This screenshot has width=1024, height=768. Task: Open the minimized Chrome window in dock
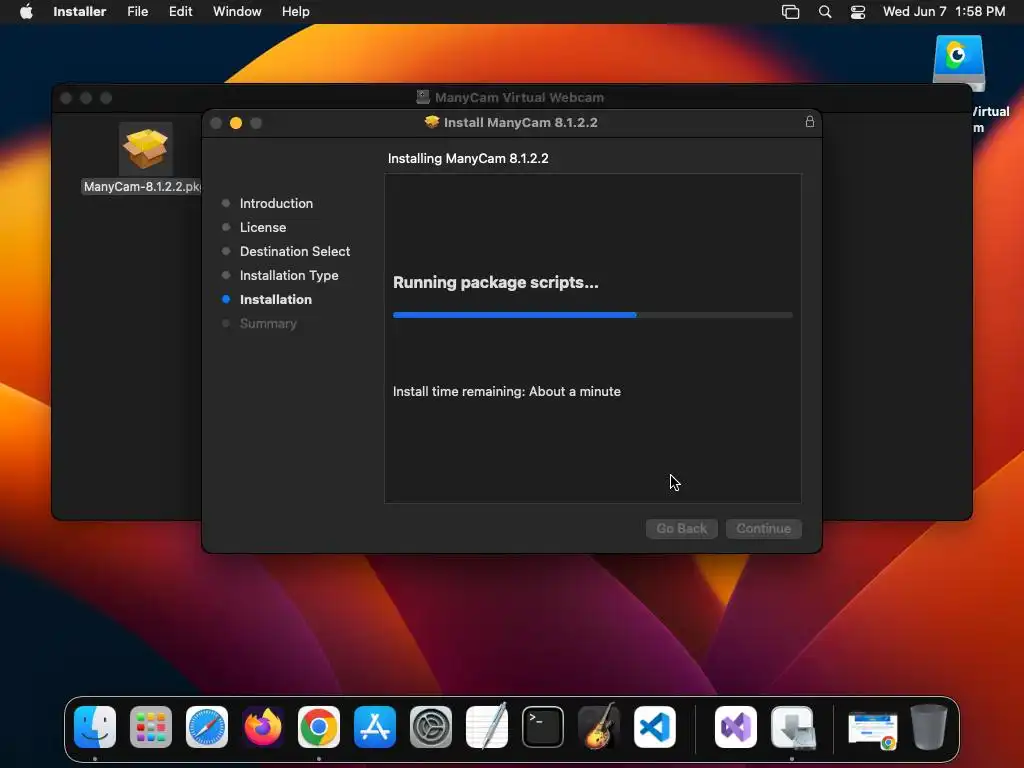pos(872,729)
